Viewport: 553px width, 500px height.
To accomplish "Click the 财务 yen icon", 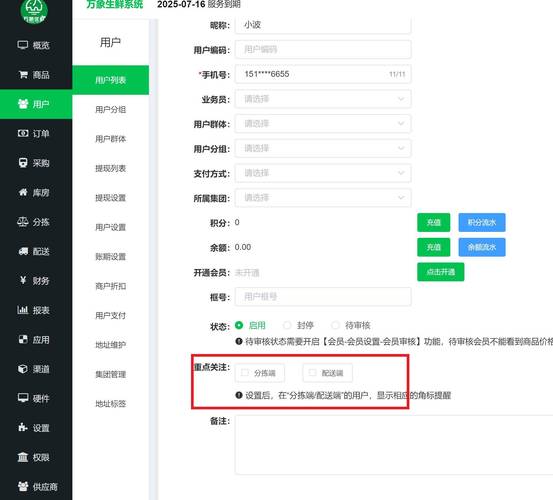I will coord(23,280).
